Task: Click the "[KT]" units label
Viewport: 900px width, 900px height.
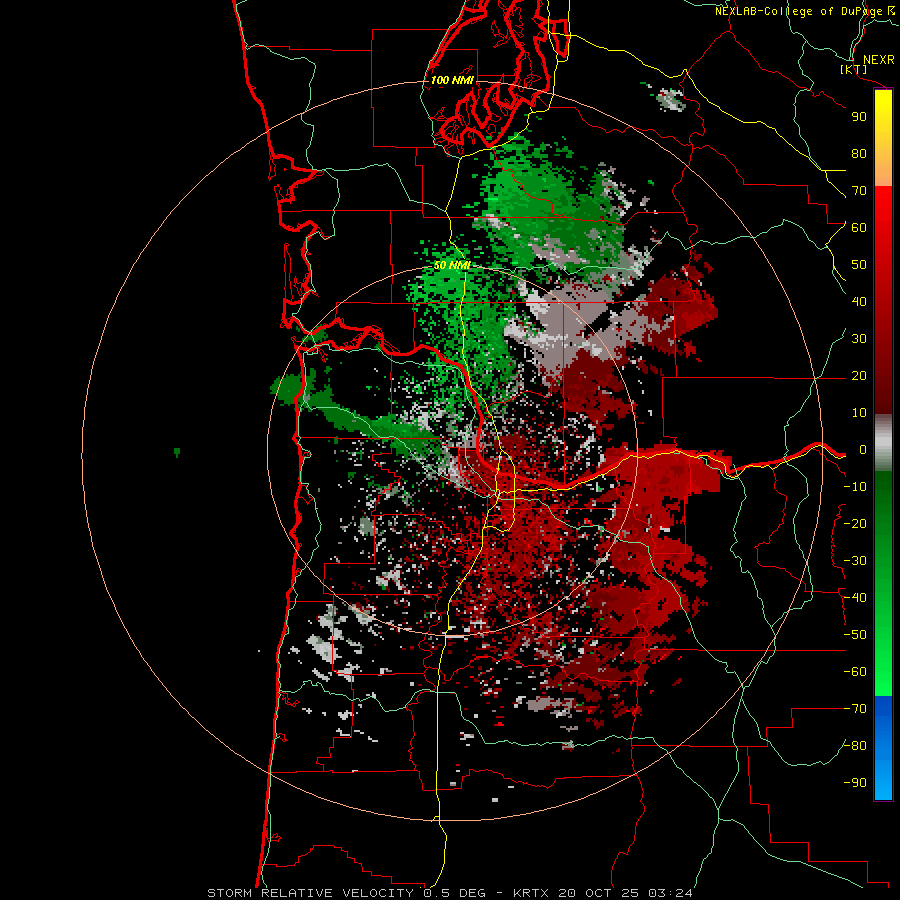Action: tap(854, 69)
